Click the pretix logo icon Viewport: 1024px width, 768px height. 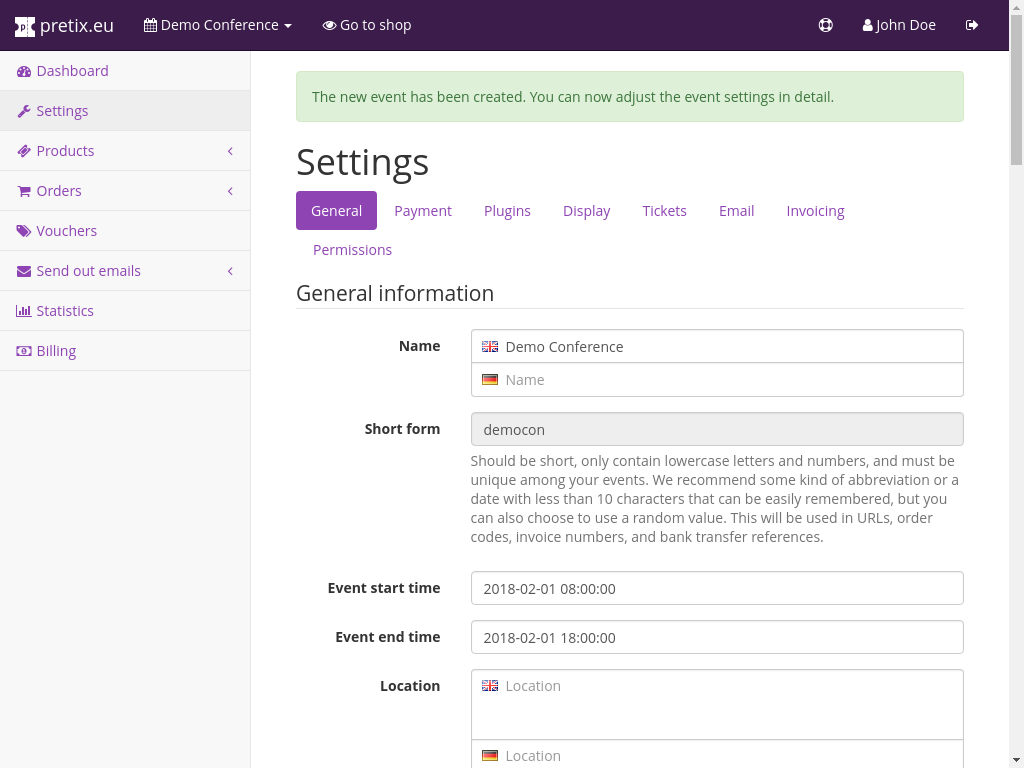pos(25,26)
